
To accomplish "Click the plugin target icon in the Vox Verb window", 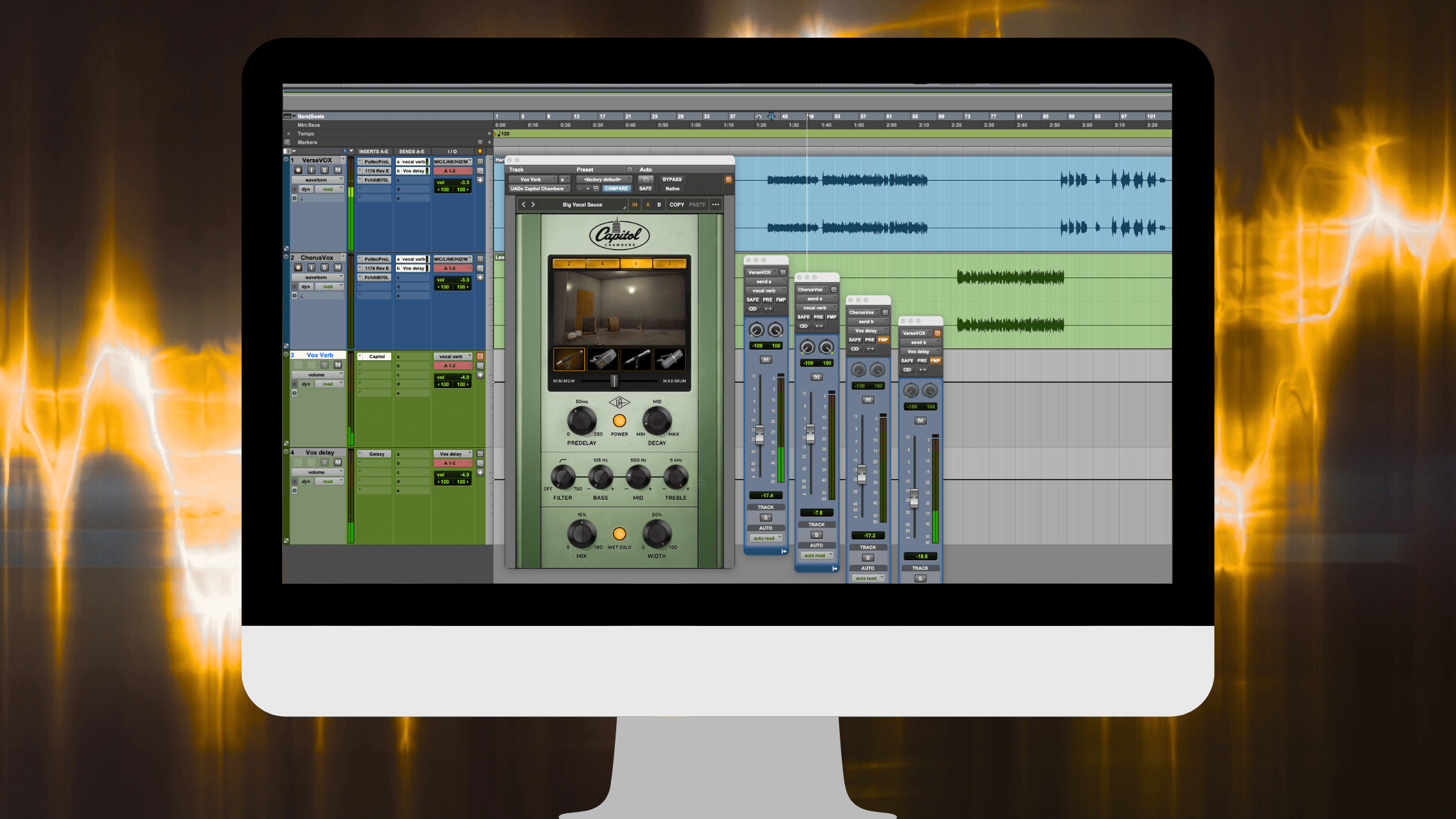I will pos(729,180).
